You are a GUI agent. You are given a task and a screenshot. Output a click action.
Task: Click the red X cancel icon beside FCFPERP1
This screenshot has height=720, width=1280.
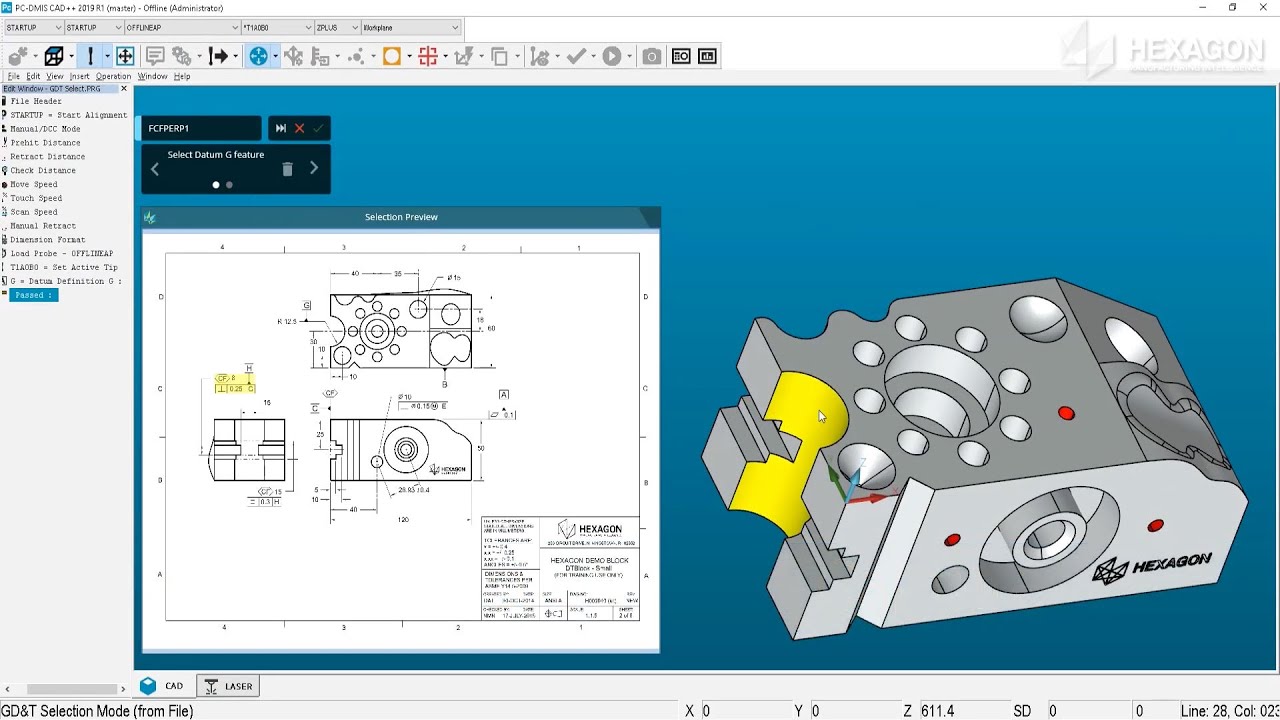pyautogui.click(x=299, y=128)
